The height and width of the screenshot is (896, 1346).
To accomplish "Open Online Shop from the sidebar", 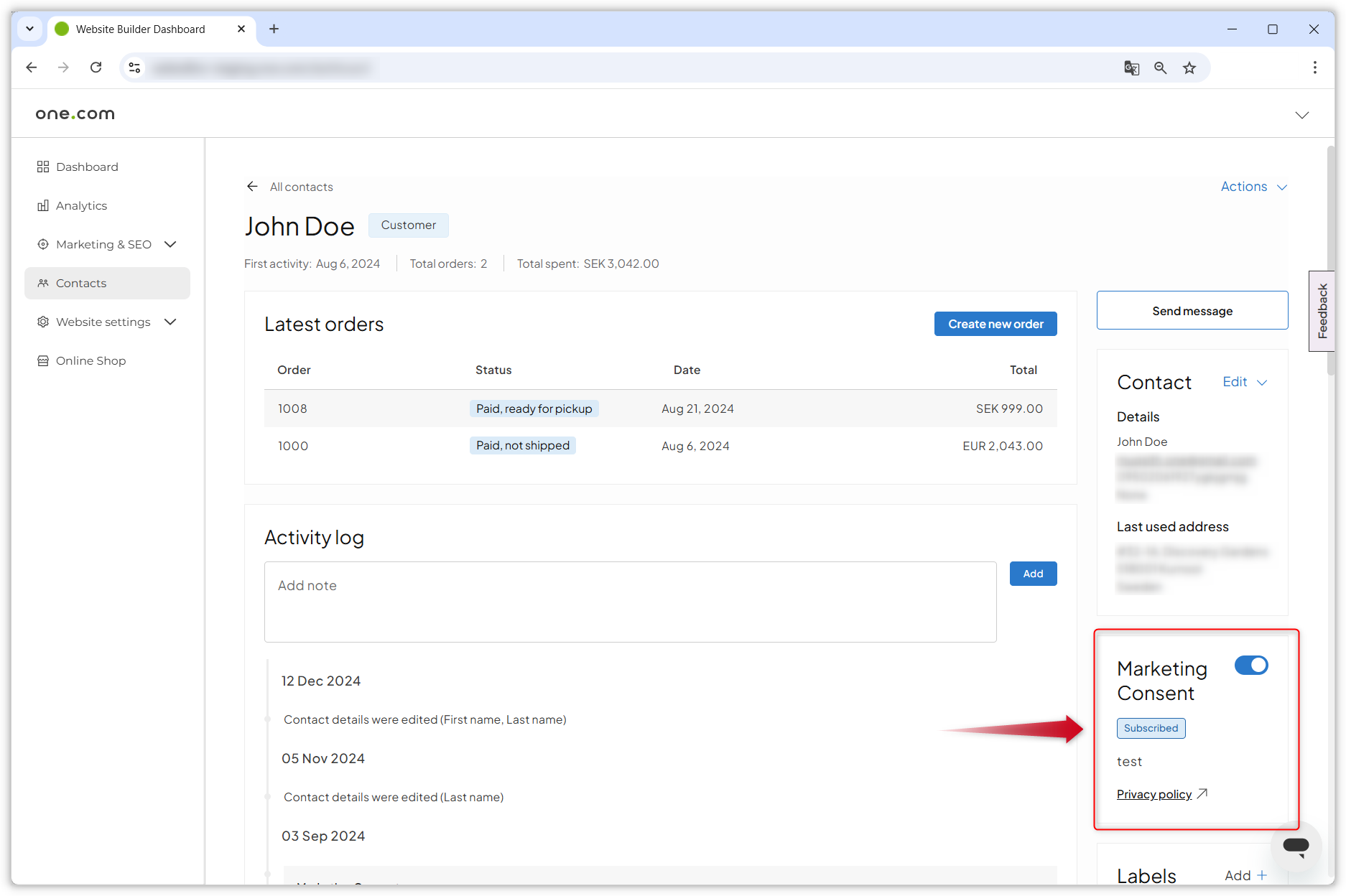I will [x=90, y=361].
